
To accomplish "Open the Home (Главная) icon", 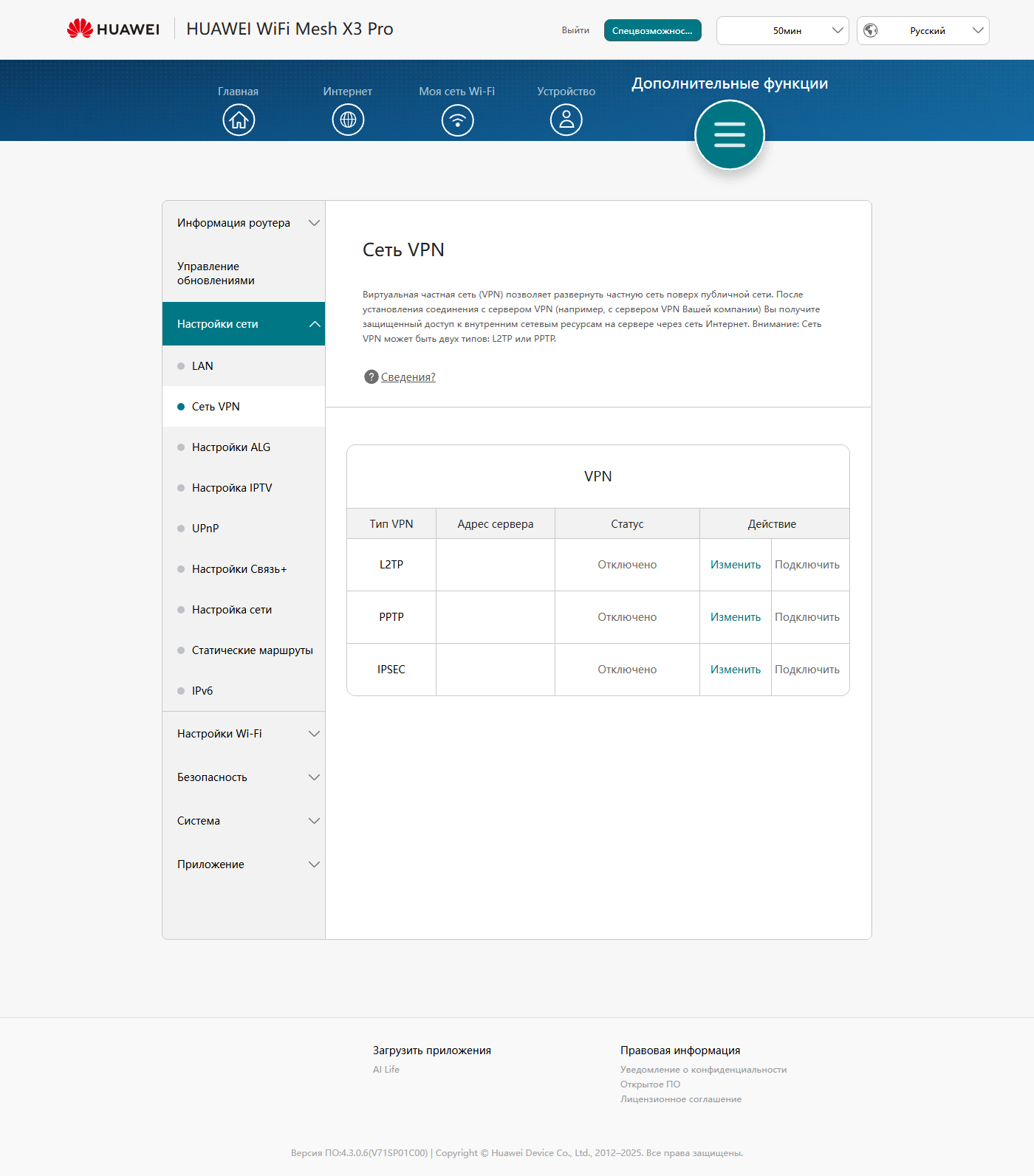I will pos(239,120).
